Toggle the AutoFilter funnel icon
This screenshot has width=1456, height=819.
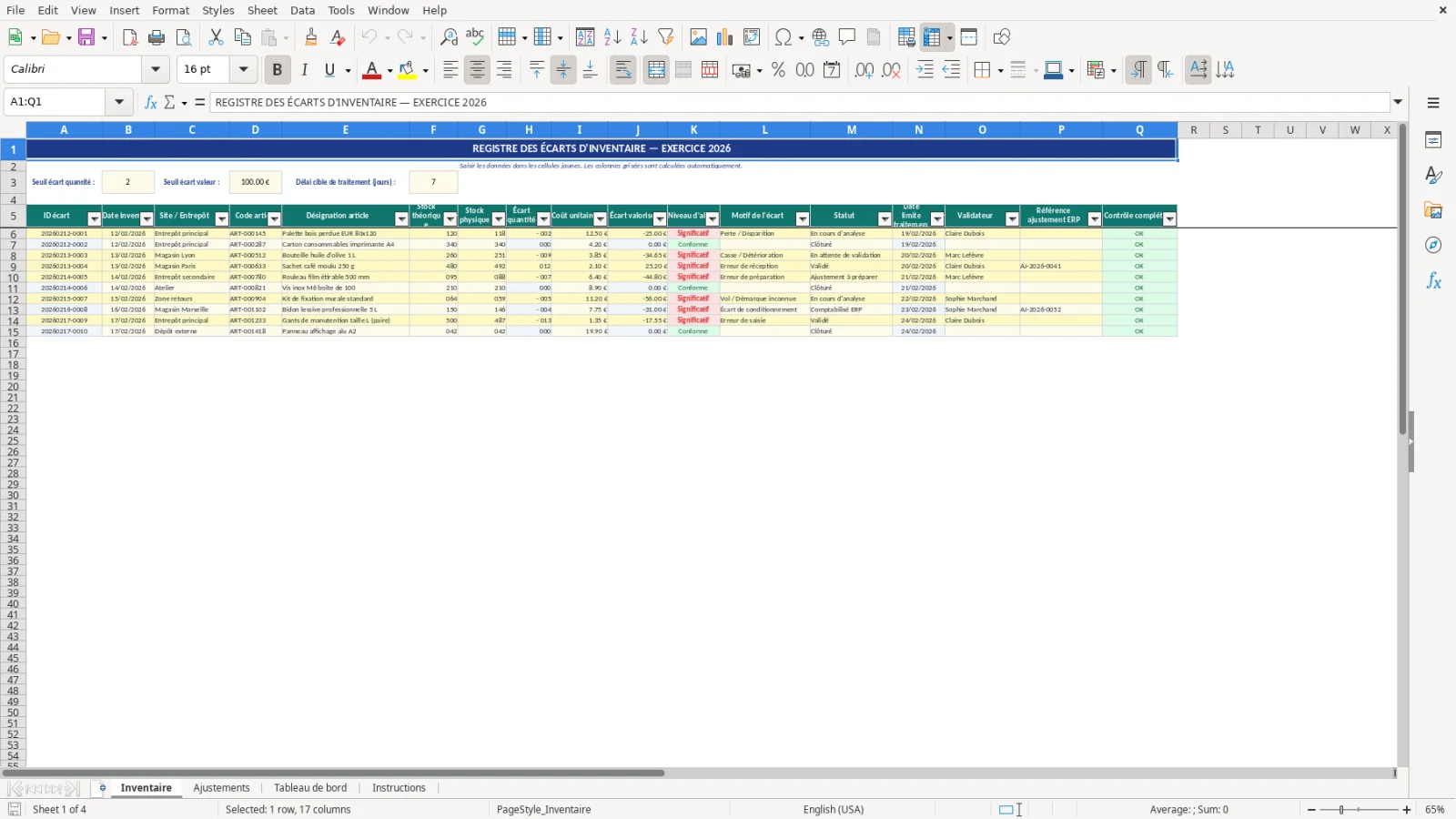point(666,37)
